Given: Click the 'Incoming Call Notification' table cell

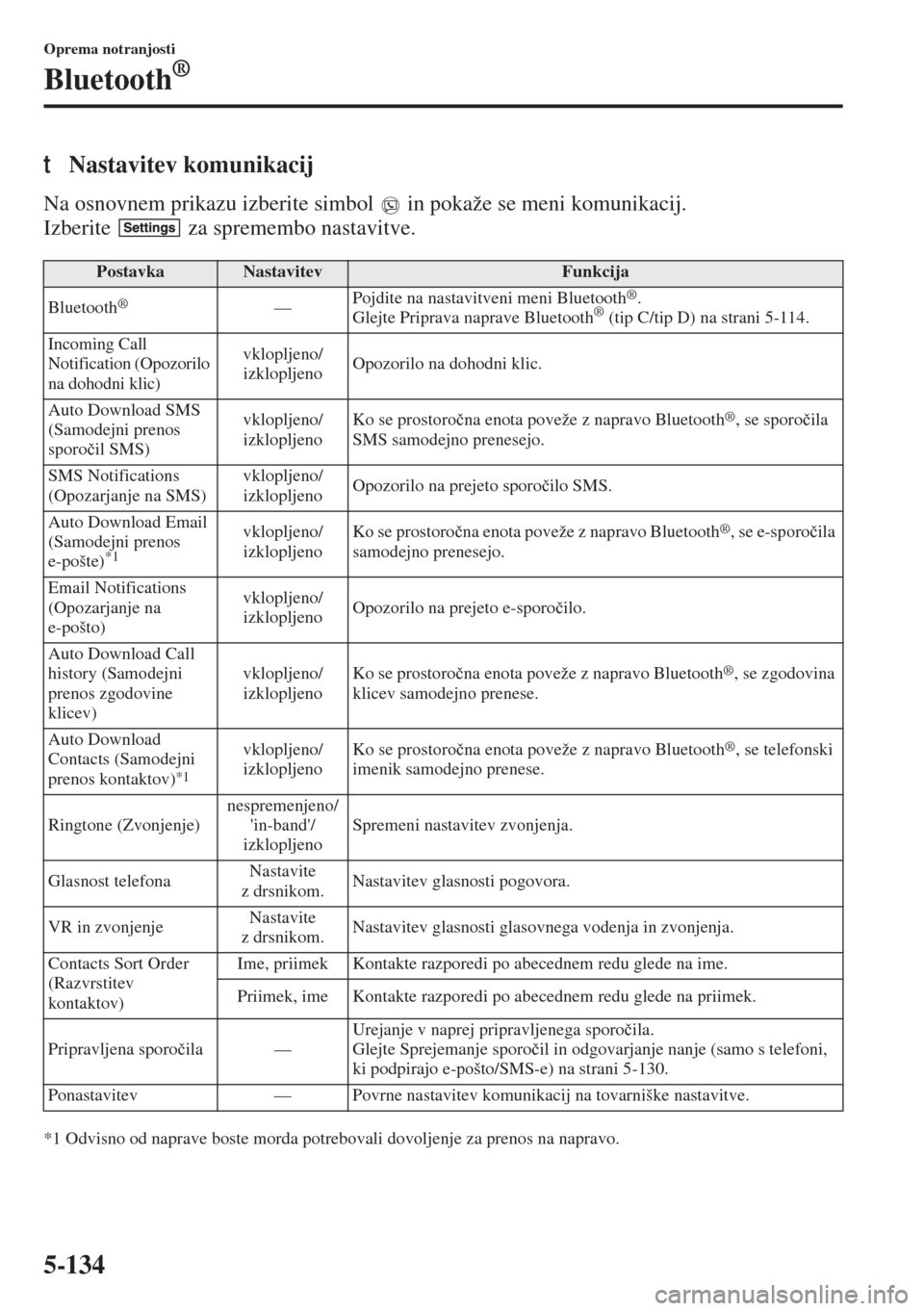Looking at the screenshot, I should 130,365.
